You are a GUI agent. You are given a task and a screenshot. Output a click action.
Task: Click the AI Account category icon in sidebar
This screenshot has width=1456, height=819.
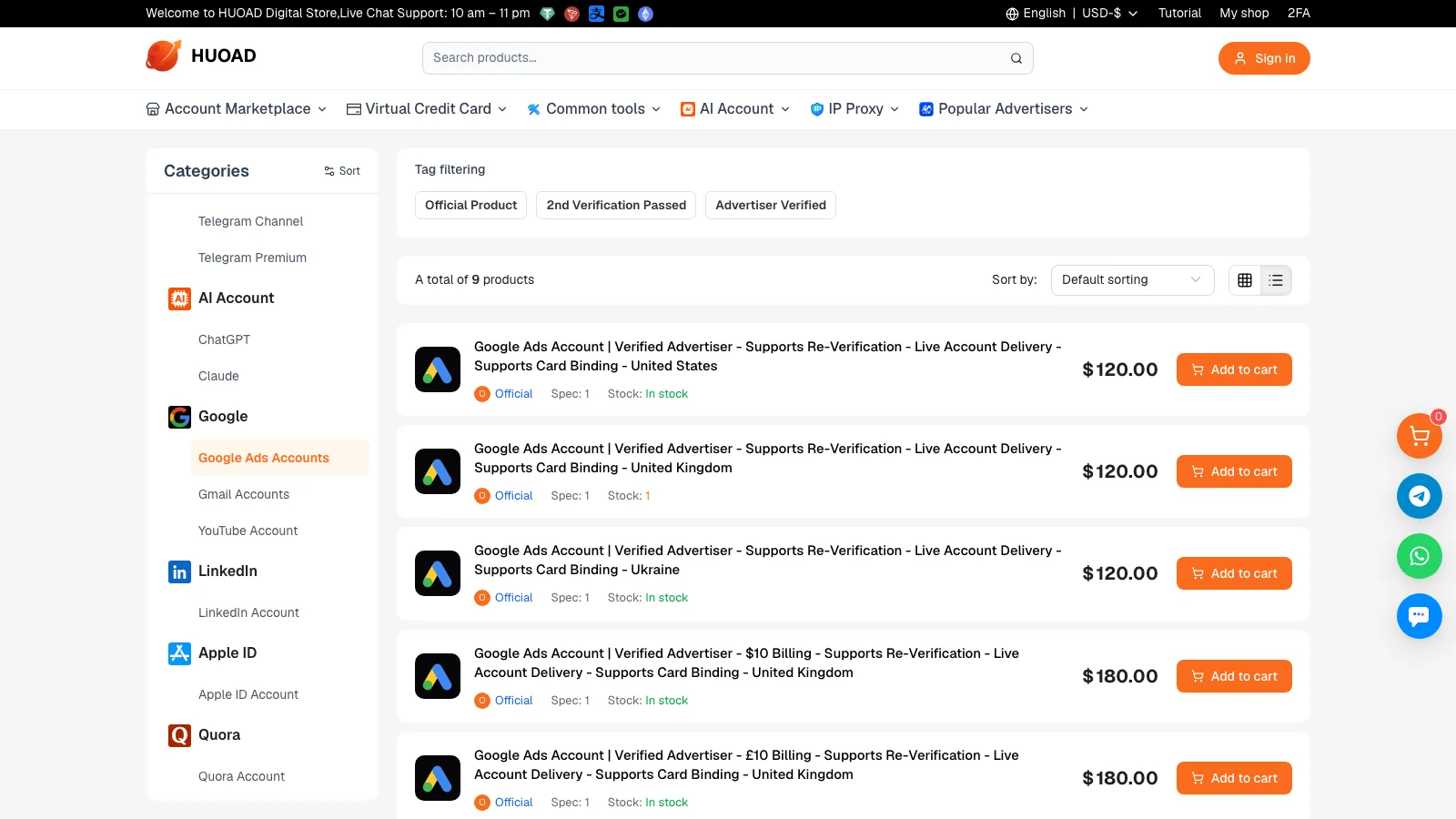tap(180, 298)
